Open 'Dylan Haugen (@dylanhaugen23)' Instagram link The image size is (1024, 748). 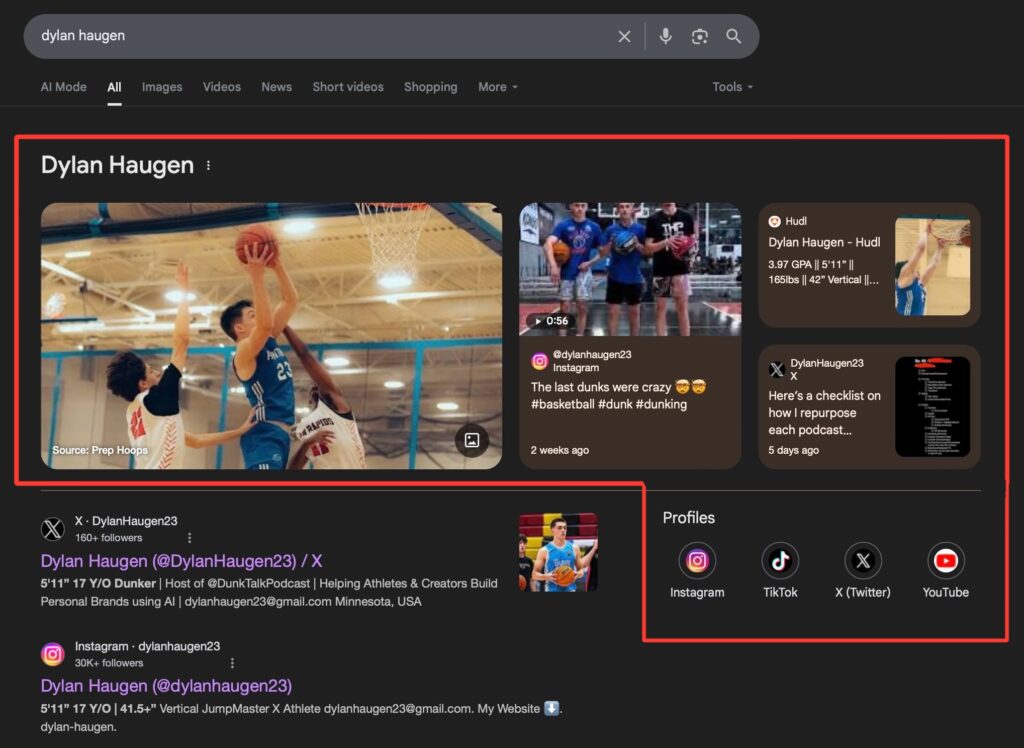[166, 686]
